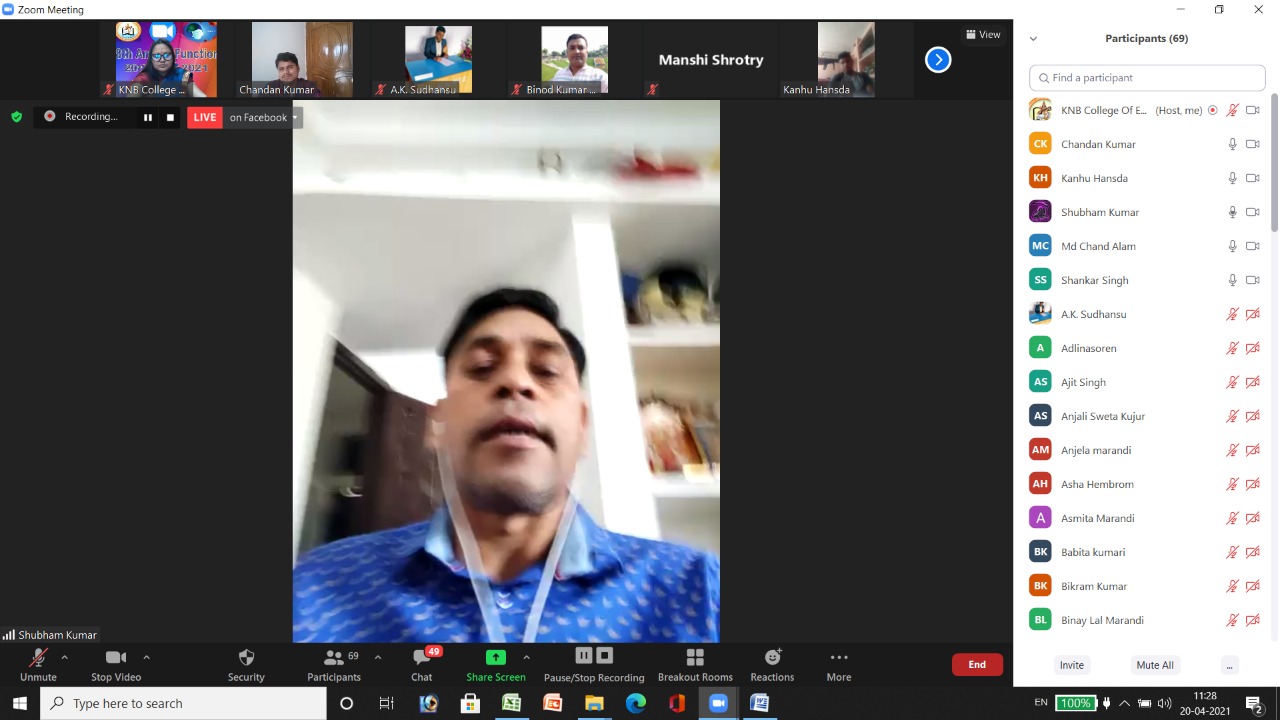
Task: Click the host's muted mic icon in list
Action: pos(1233,110)
